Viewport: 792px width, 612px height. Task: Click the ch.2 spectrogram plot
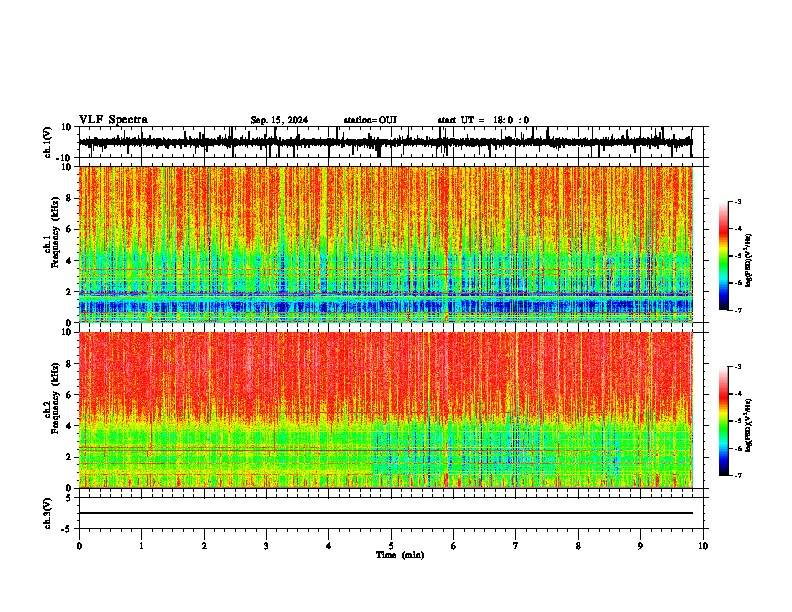coord(386,410)
